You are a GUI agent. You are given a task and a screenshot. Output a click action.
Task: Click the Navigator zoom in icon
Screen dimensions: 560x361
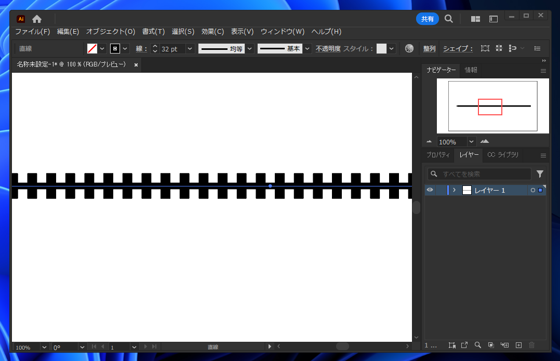pos(485,142)
